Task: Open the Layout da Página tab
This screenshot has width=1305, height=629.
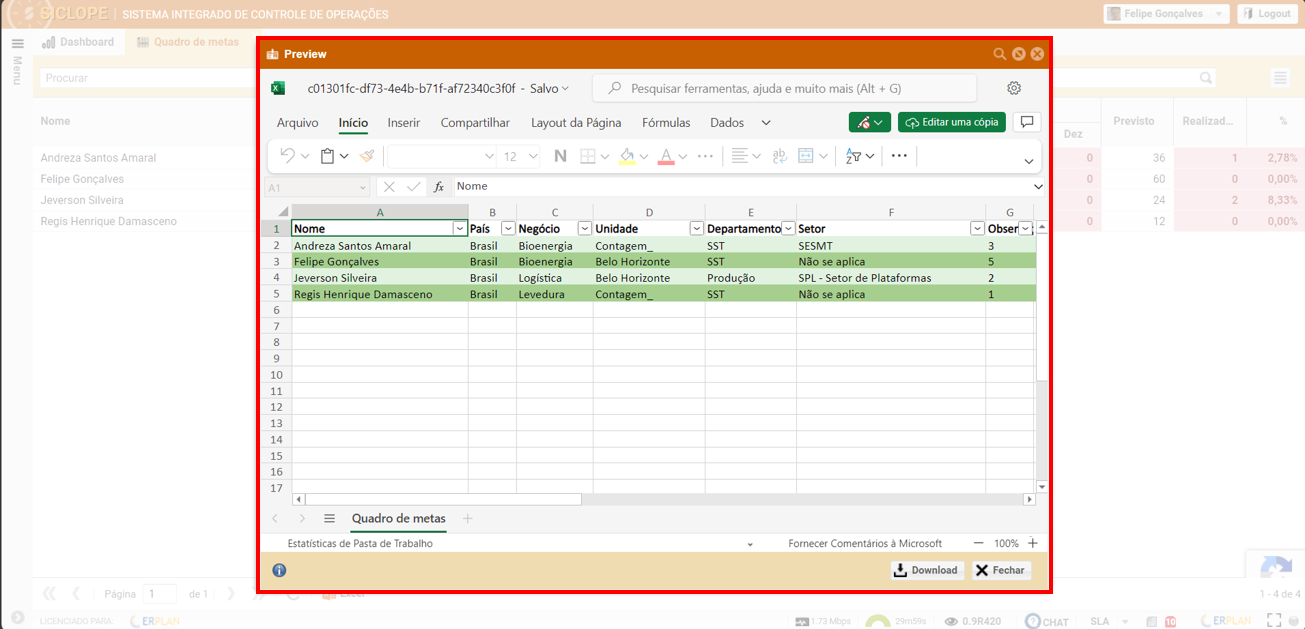Action: [576, 123]
